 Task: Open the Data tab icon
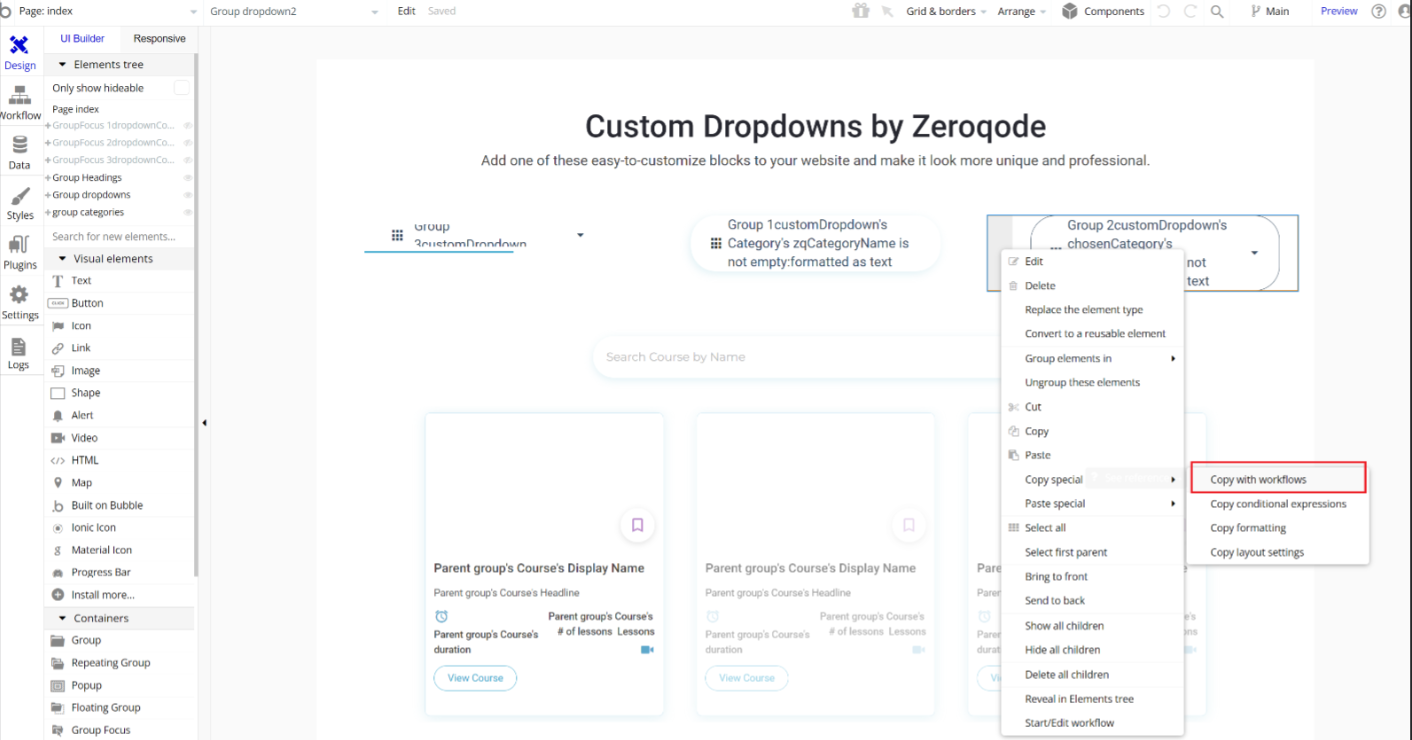coord(19,153)
